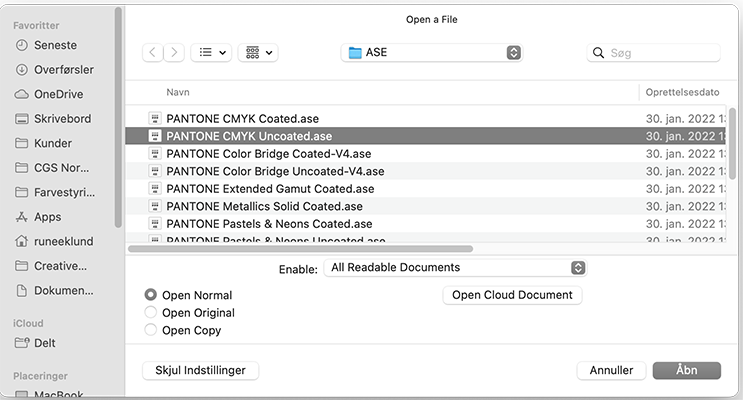Click the horizontal scrollbar of file list
The width and height of the screenshot is (743, 400).
300,249
